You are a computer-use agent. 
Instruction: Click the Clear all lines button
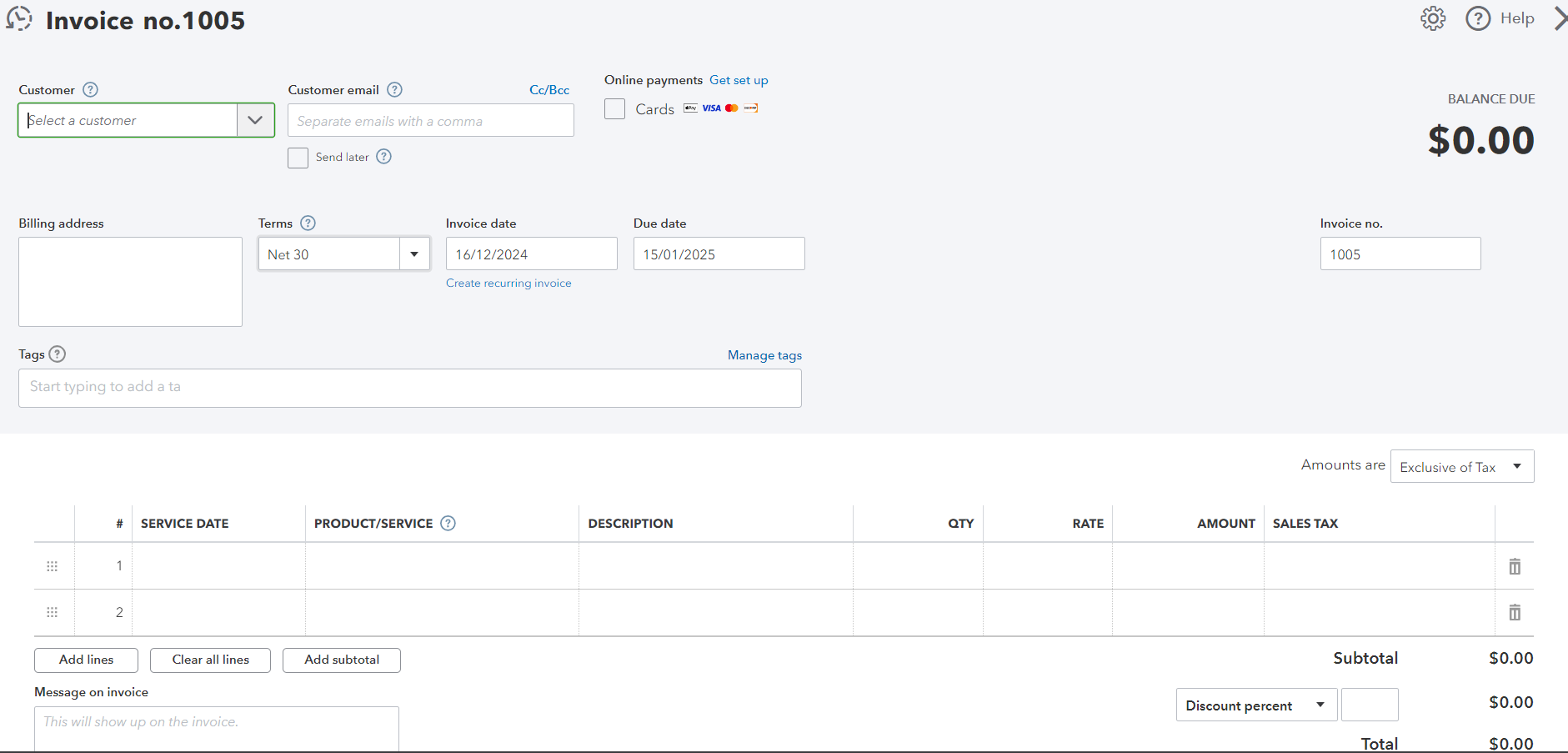pos(211,660)
